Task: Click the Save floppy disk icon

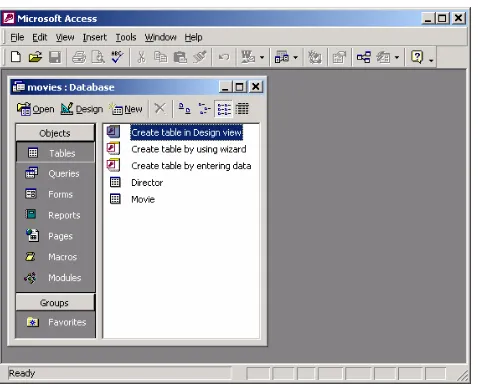Action: pos(55,57)
